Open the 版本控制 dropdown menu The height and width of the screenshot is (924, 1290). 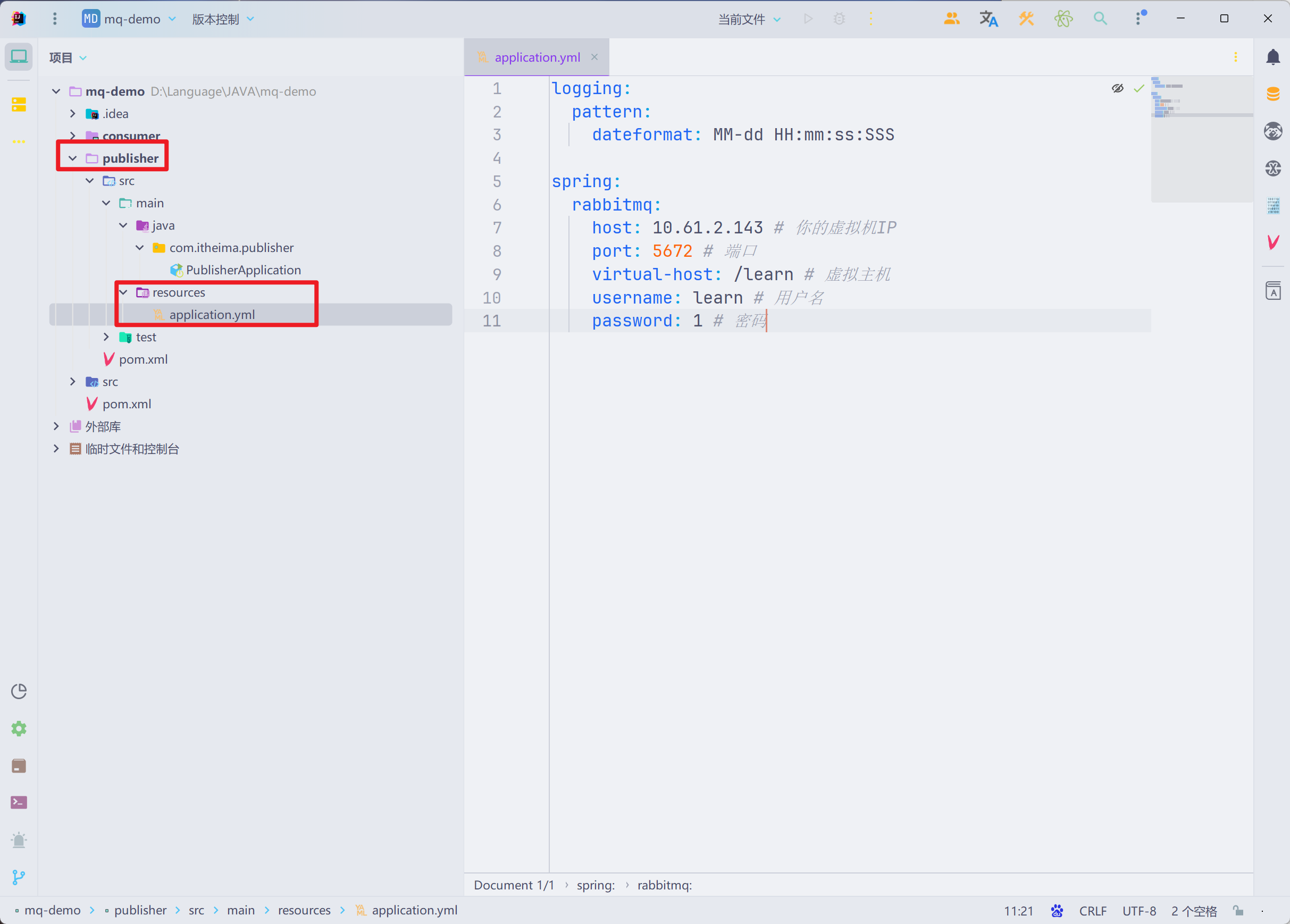pos(223,19)
